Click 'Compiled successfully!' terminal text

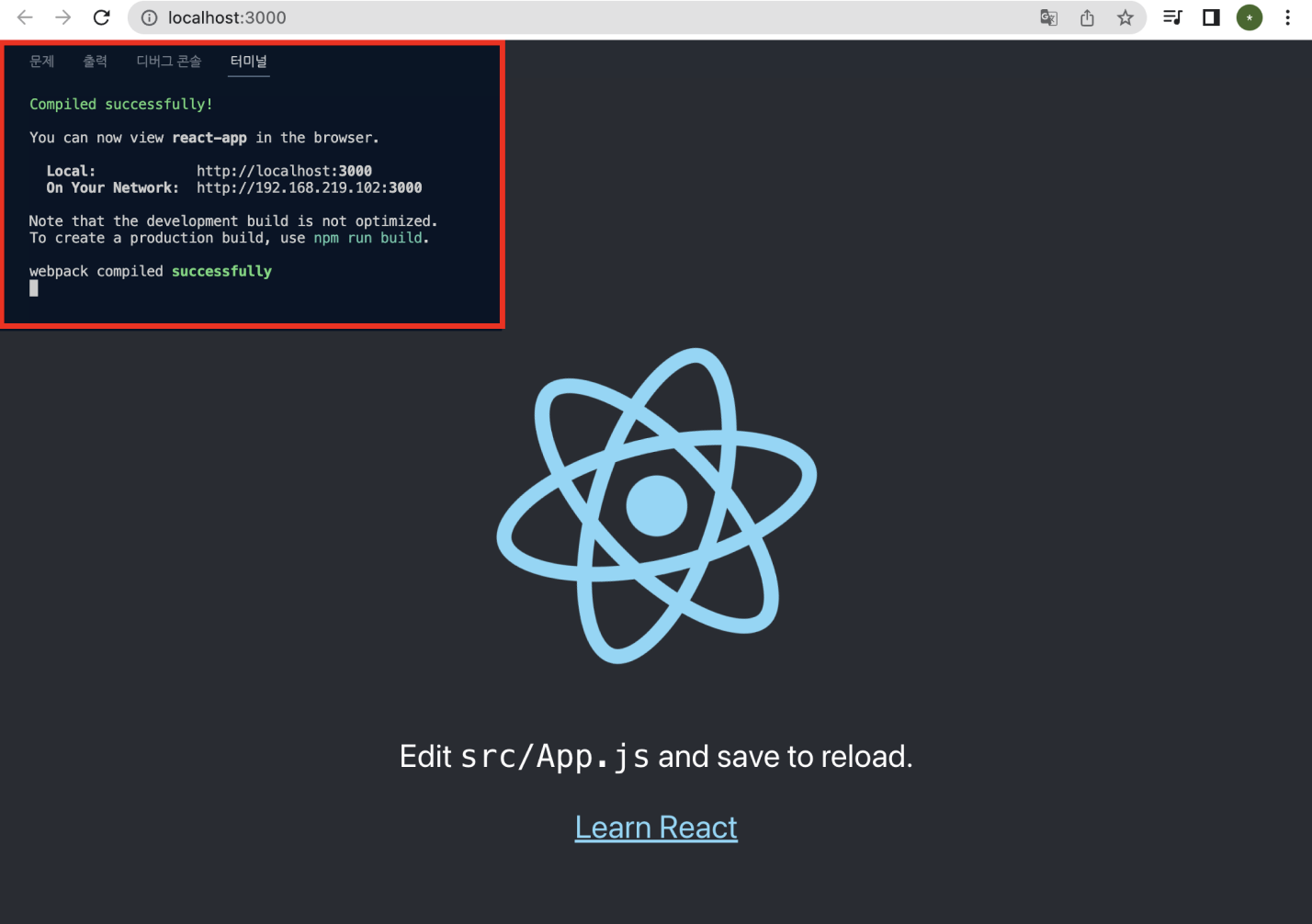coord(121,105)
